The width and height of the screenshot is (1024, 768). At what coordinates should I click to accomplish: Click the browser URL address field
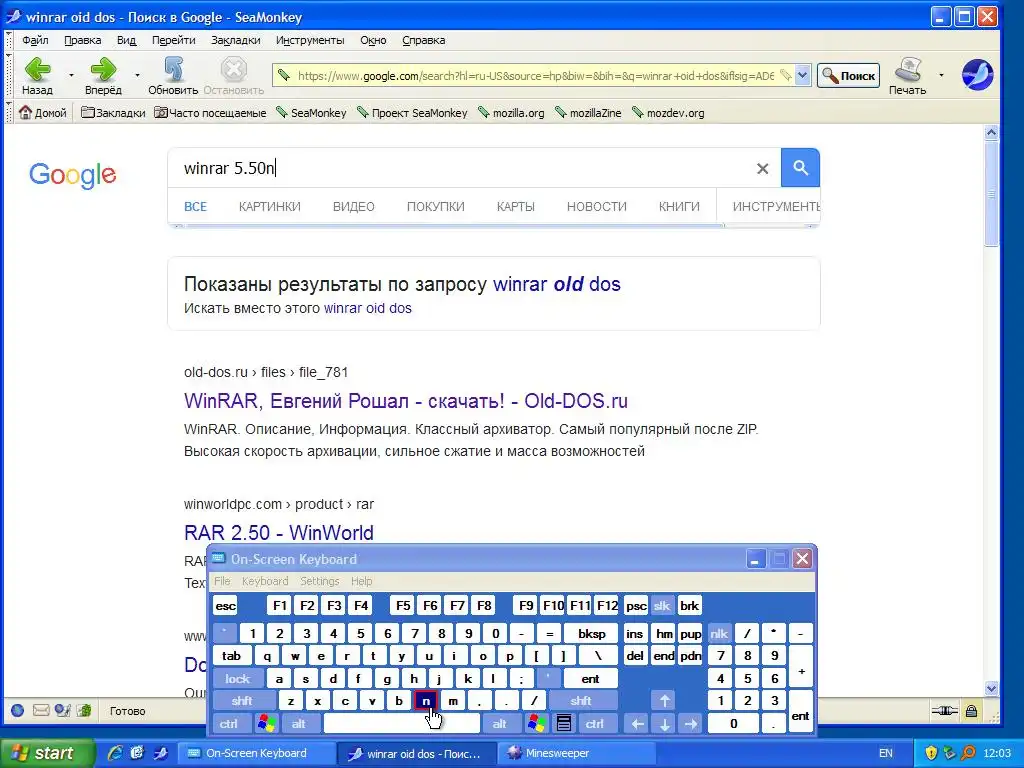click(534, 76)
